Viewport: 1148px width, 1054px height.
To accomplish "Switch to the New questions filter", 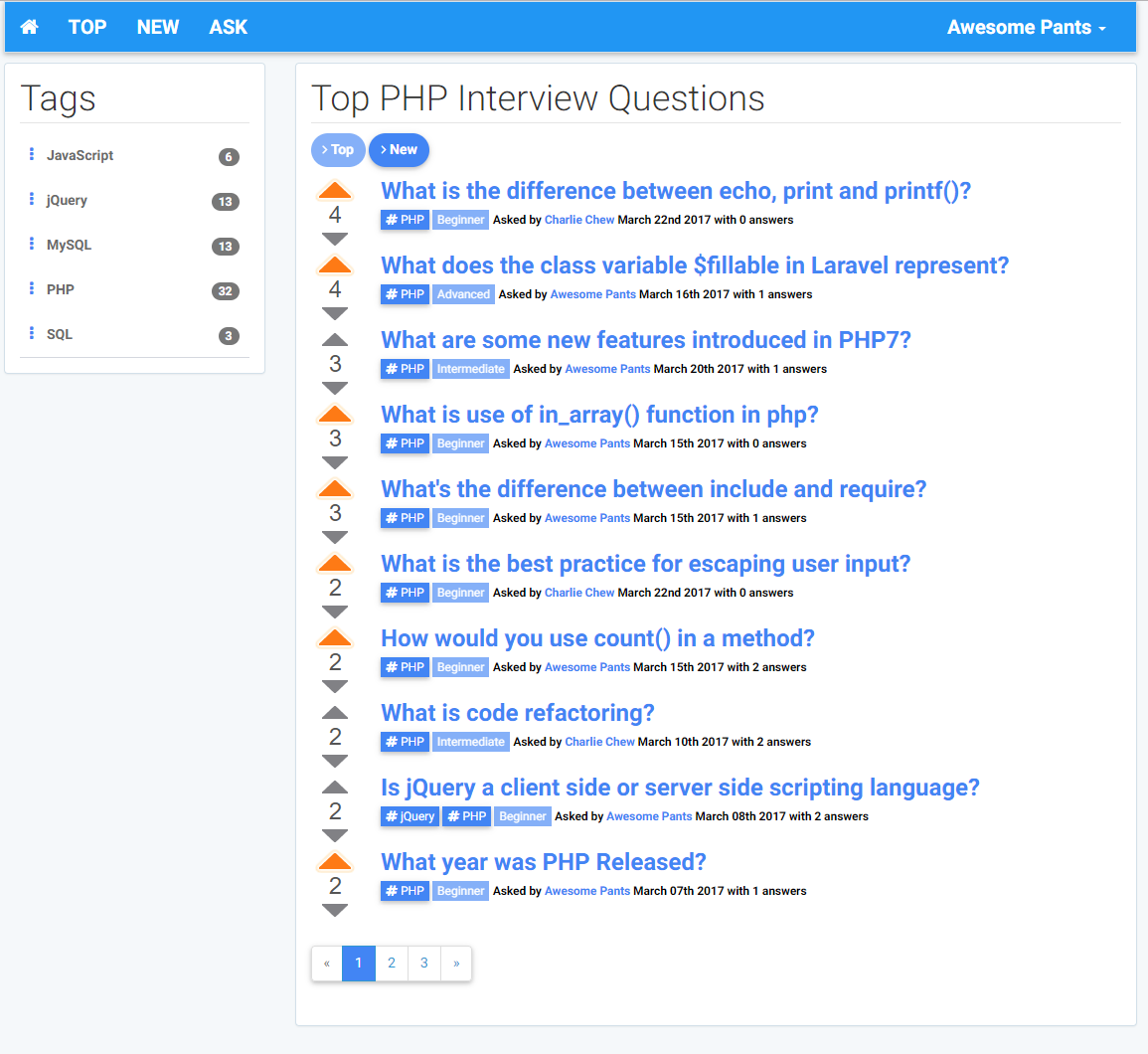I will [x=399, y=150].
